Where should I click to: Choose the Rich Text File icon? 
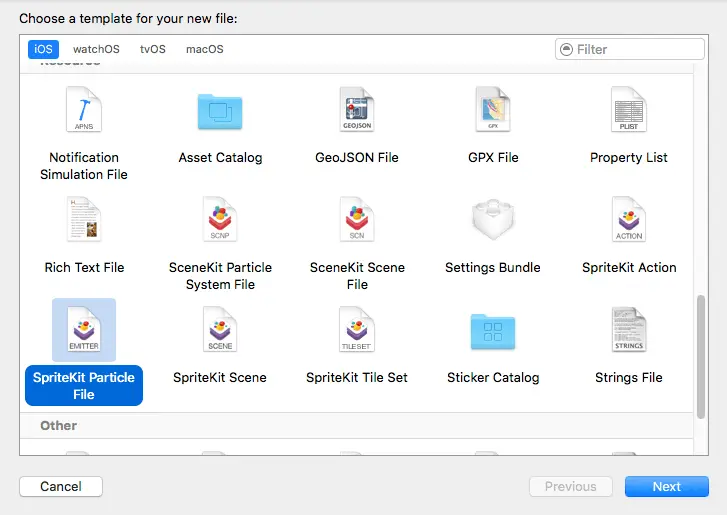pos(84,221)
